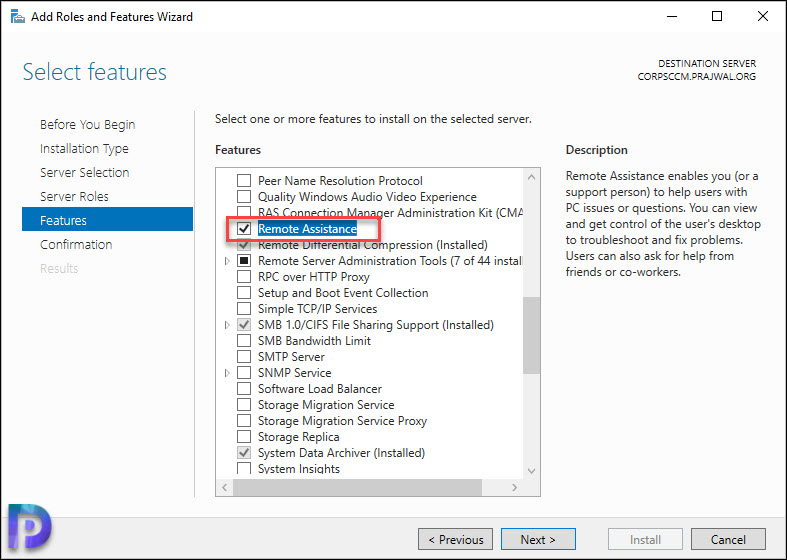Tick the RPC over HTTP Proxy checkbox
Screen dimensions: 787x560
(x=244, y=276)
